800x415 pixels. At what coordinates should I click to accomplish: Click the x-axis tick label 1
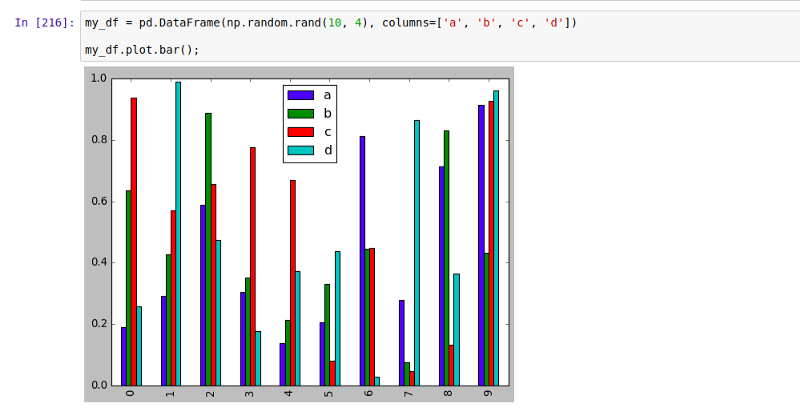(170, 393)
